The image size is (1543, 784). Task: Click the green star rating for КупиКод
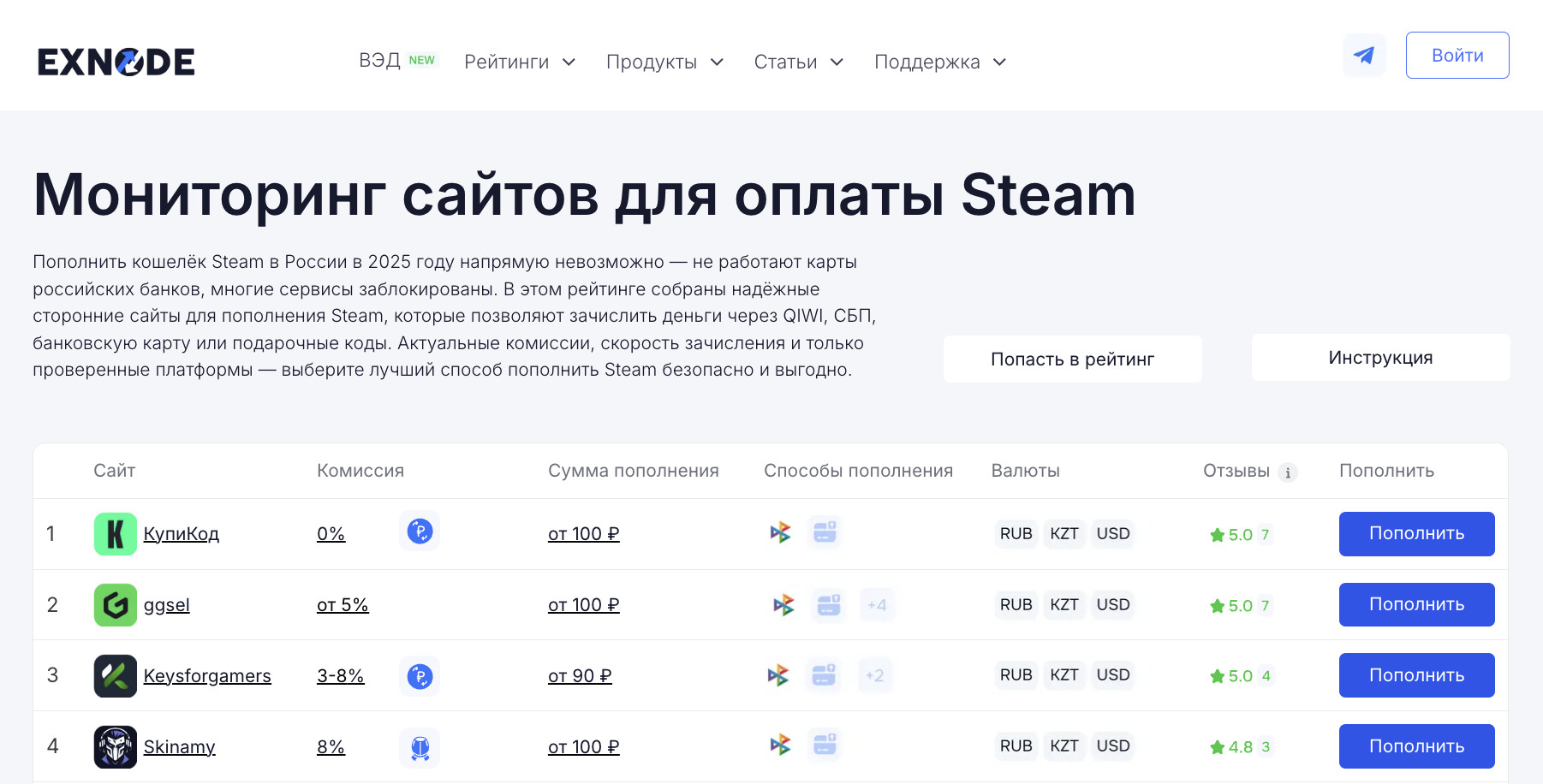1217,535
